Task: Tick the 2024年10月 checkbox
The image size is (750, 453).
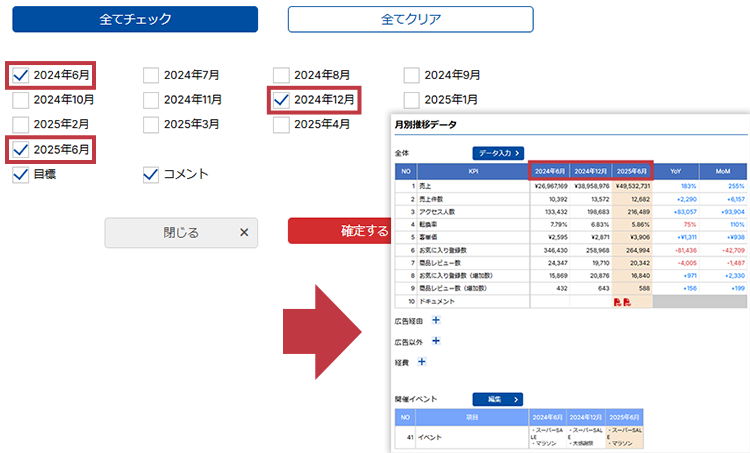Action: (x=21, y=100)
